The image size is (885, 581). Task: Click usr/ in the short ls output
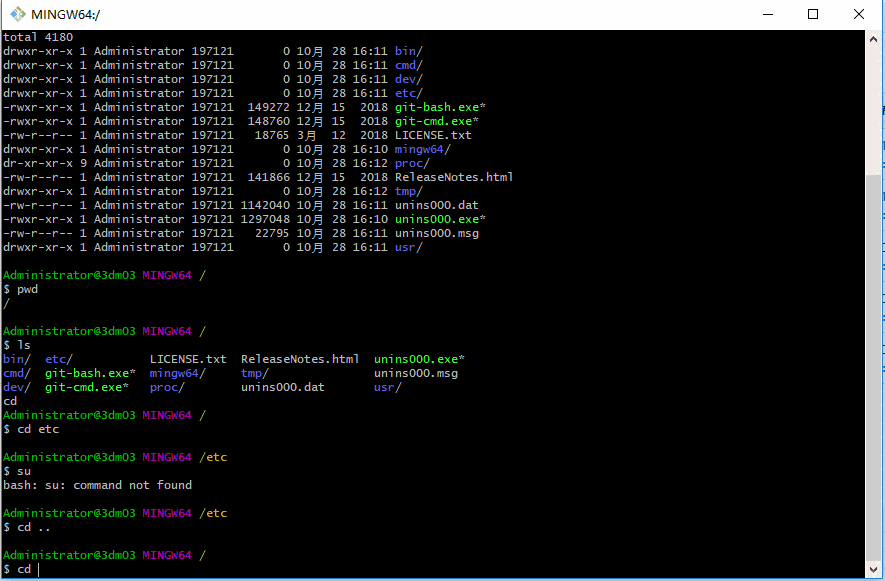tap(388, 387)
